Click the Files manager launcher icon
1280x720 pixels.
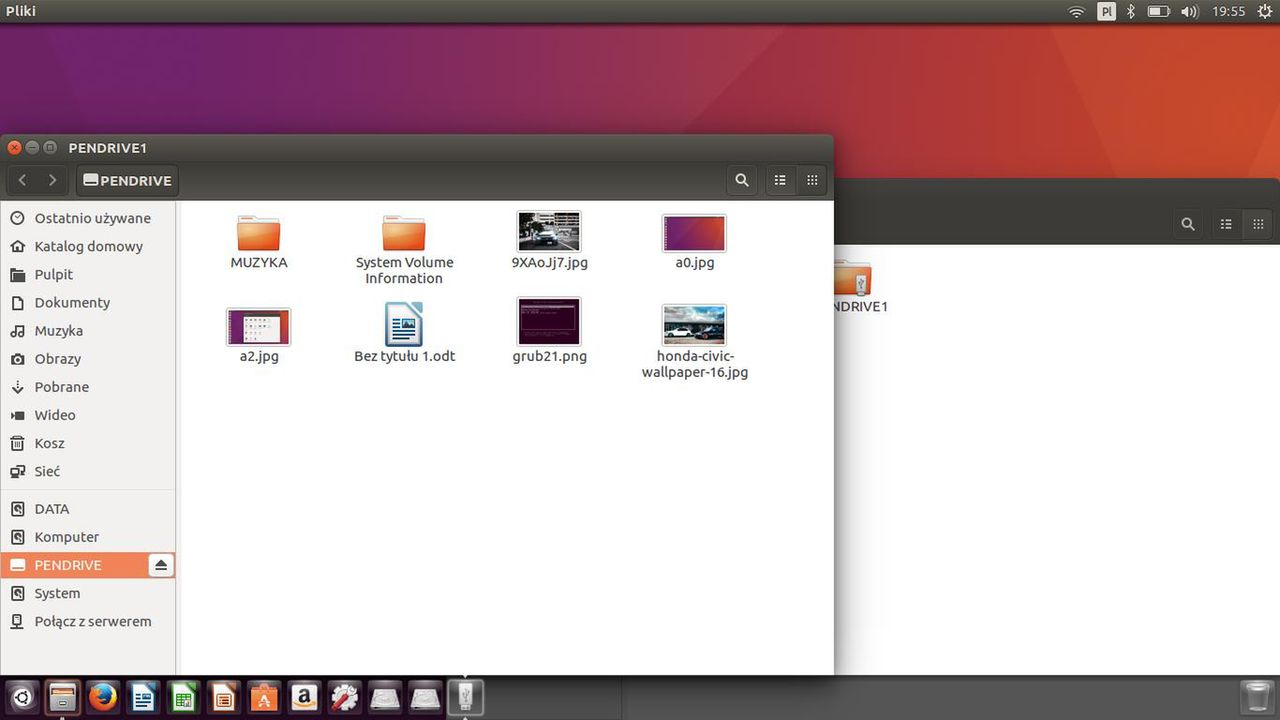click(63, 697)
